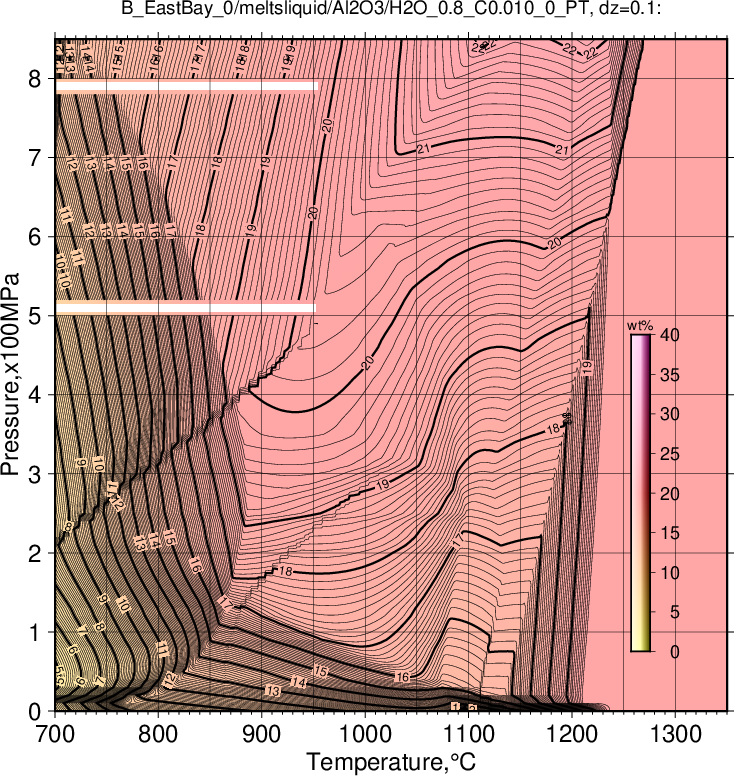Click the colorbar tick label 20
Image resolution: width=734 pixels, height=776 pixels.
[x=670, y=493]
